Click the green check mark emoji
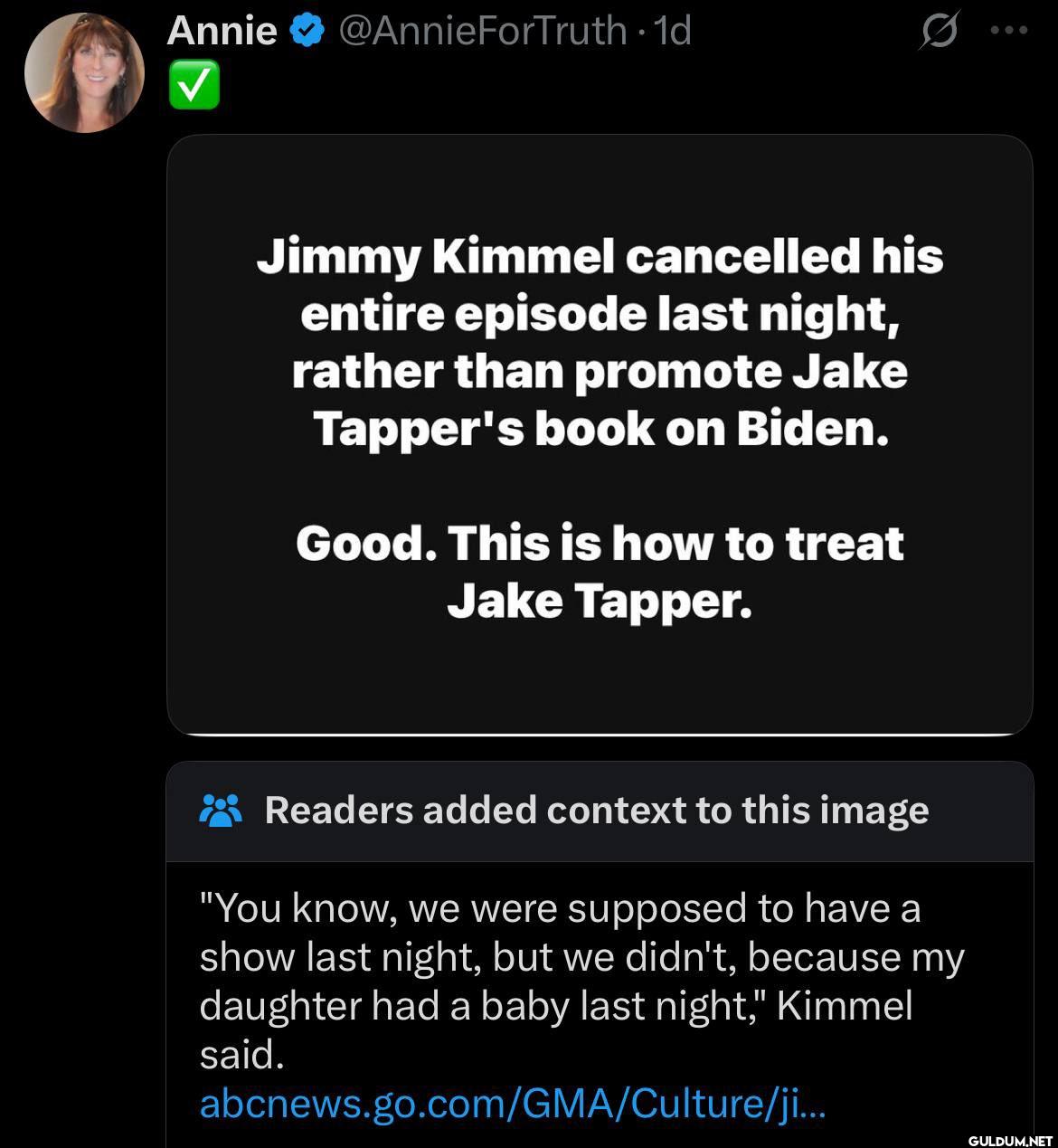The image size is (1058, 1148). [x=193, y=85]
